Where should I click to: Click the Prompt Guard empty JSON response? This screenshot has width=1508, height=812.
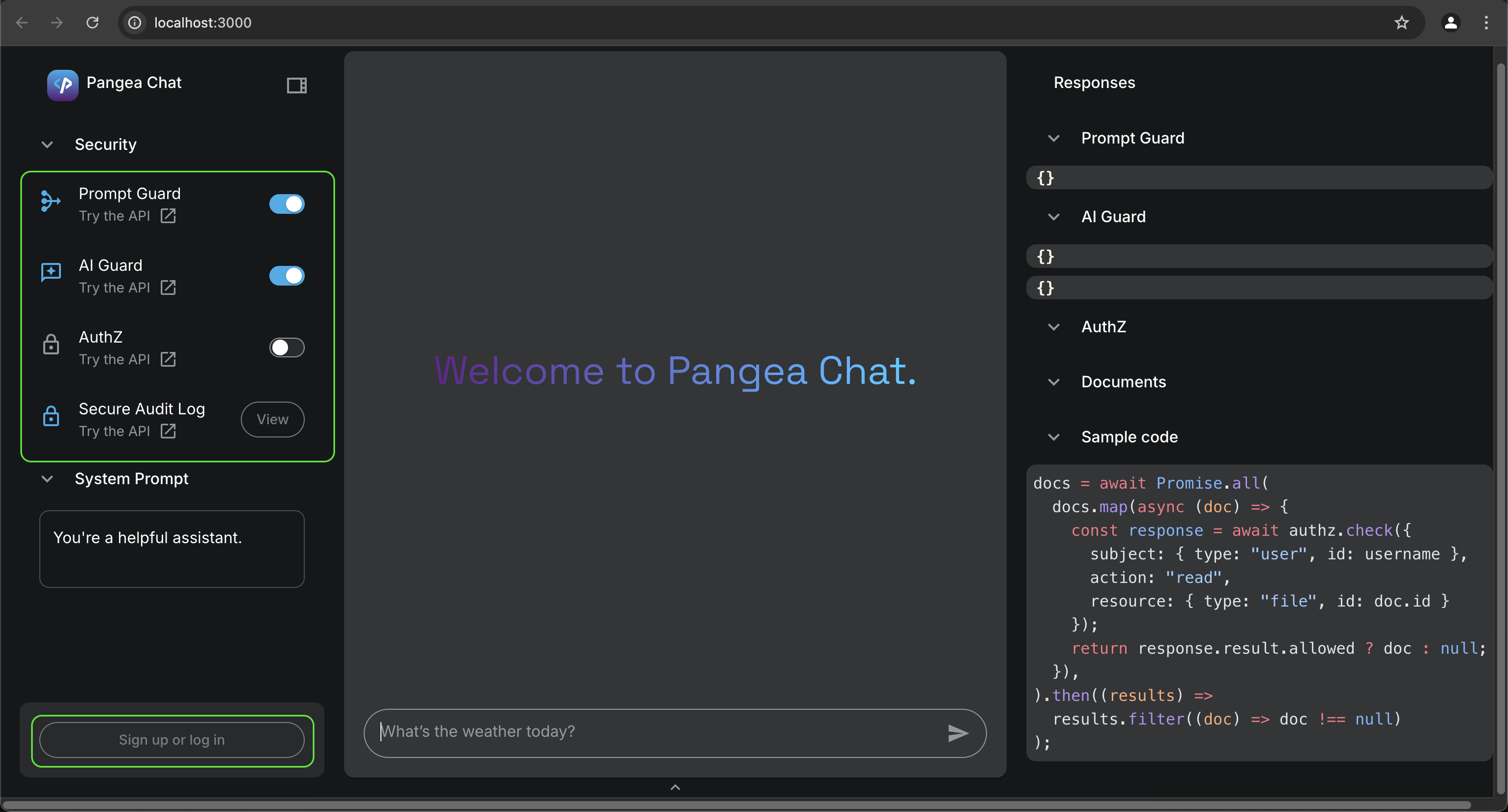1259,177
